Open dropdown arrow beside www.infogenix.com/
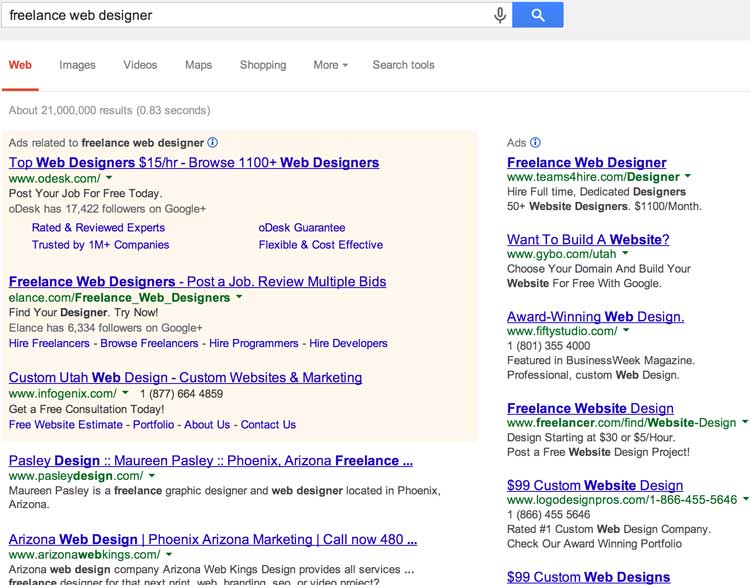750x585 pixels. click(126, 394)
